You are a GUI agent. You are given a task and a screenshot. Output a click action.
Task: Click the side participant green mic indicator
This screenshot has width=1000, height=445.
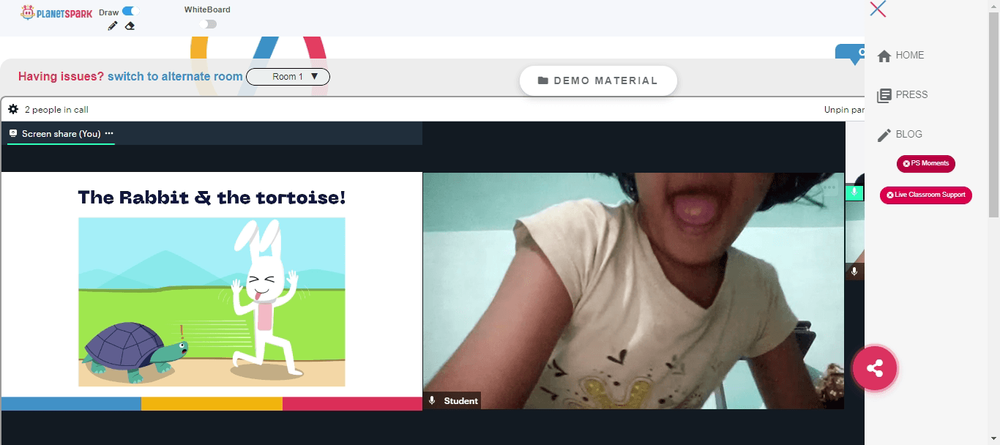855,191
